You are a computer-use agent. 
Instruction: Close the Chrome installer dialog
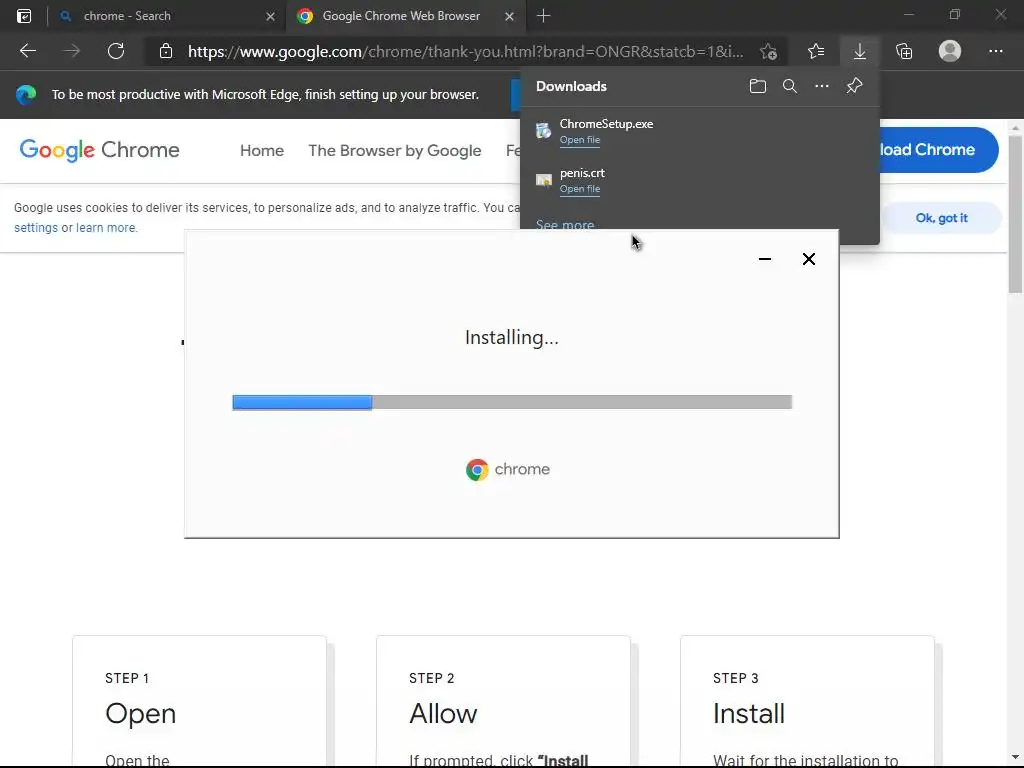(x=808, y=259)
